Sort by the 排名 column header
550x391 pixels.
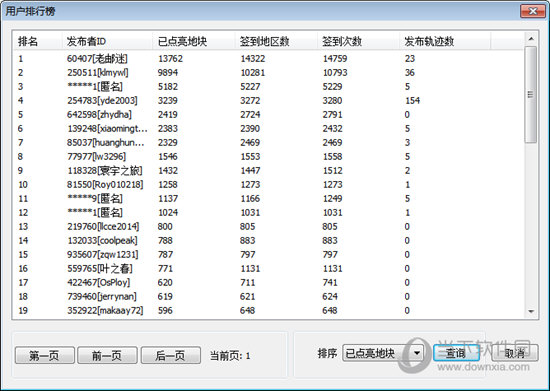tap(38, 41)
